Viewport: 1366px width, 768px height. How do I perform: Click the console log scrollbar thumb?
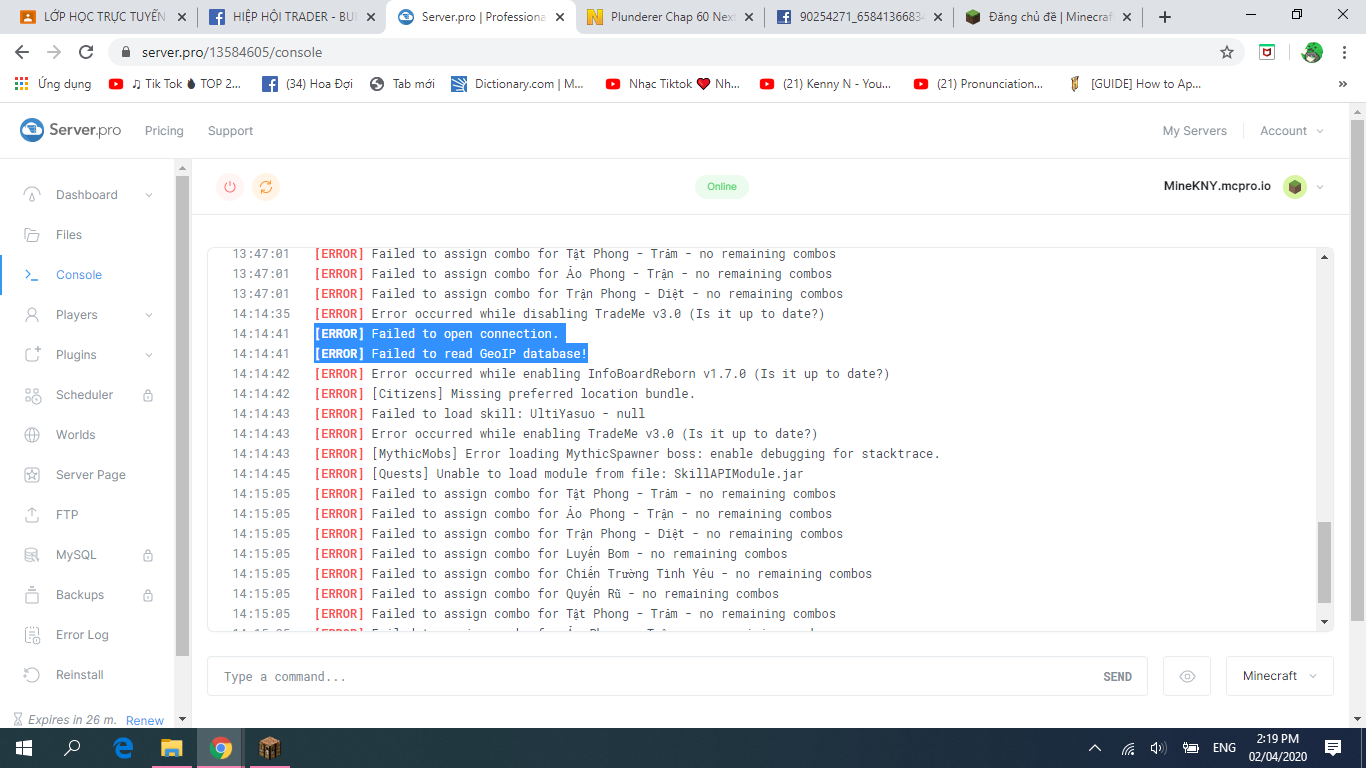pyautogui.click(x=1324, y=563)
